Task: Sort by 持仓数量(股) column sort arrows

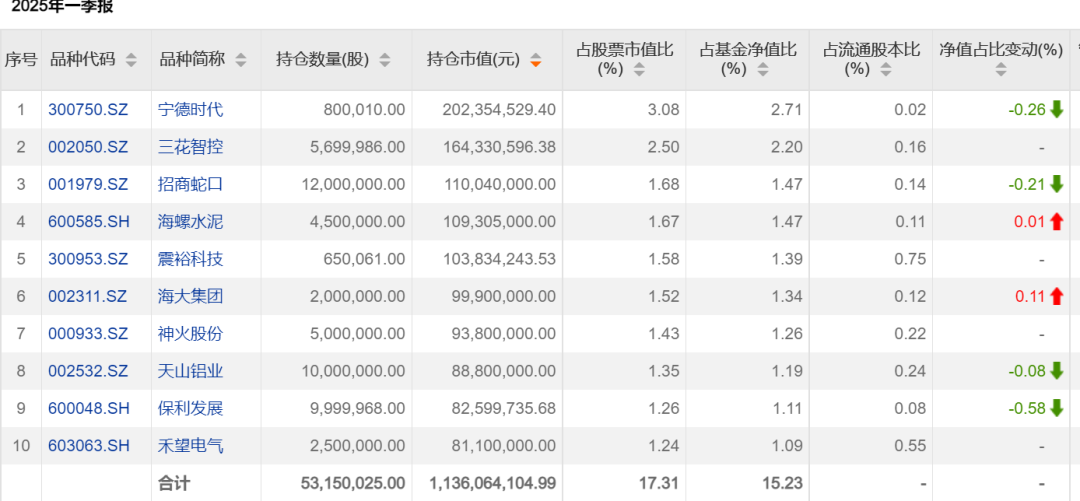Action: 385,60
